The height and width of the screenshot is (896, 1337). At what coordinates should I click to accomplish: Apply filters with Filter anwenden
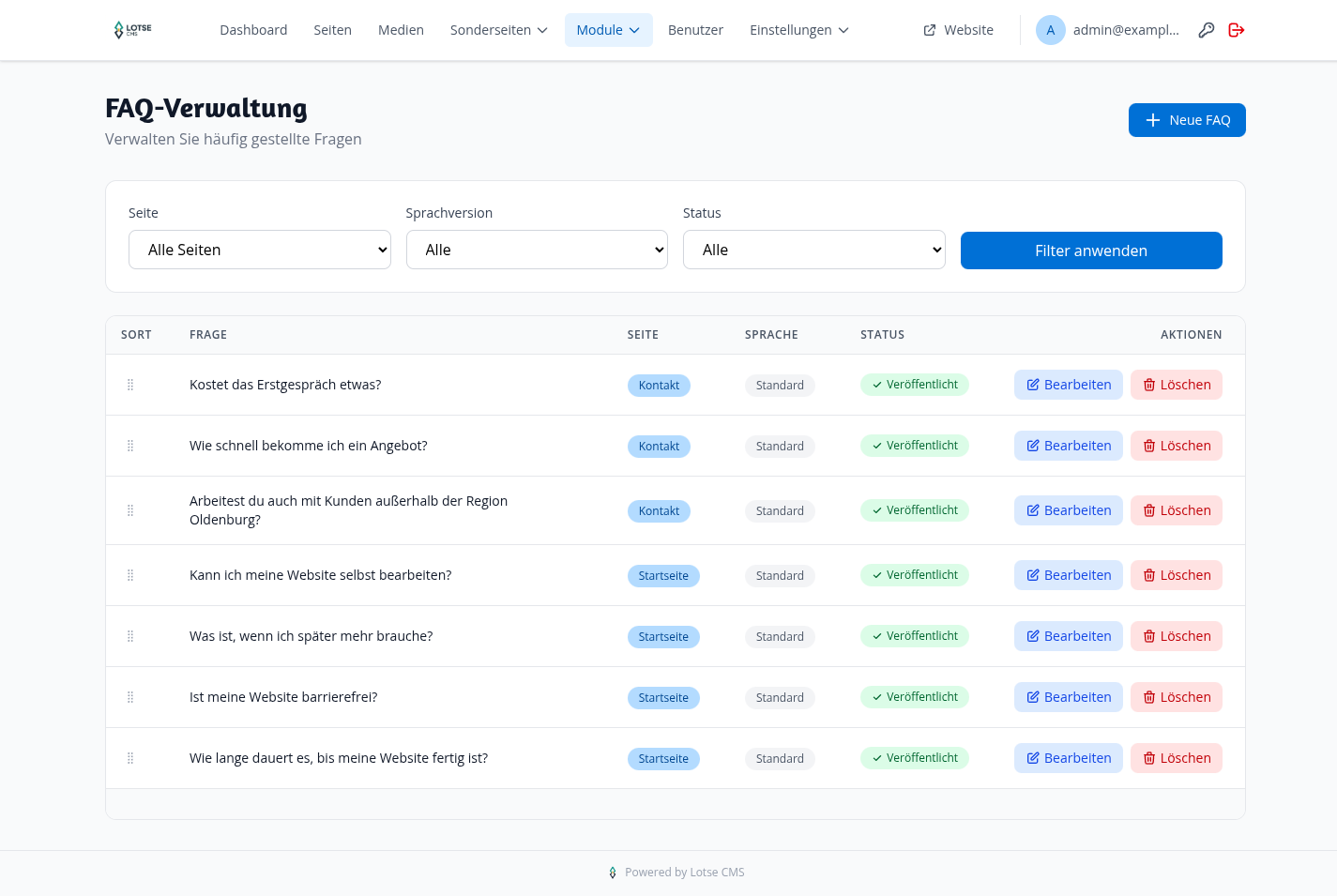(1091, 251)
